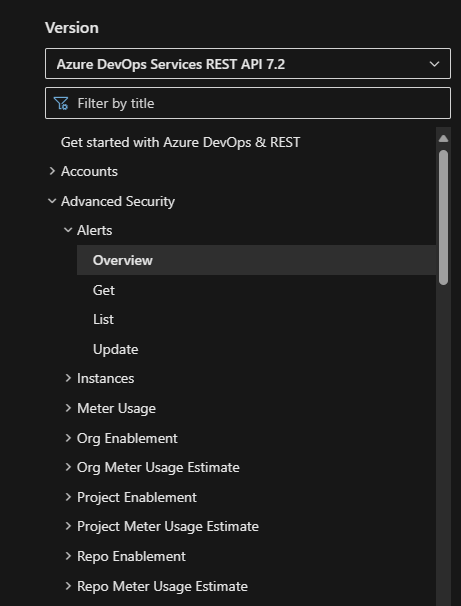Viewport: 461px width, 606px height.
Task: Collapse the Advanced Security node chevron
Action: [x=52, y=201]
